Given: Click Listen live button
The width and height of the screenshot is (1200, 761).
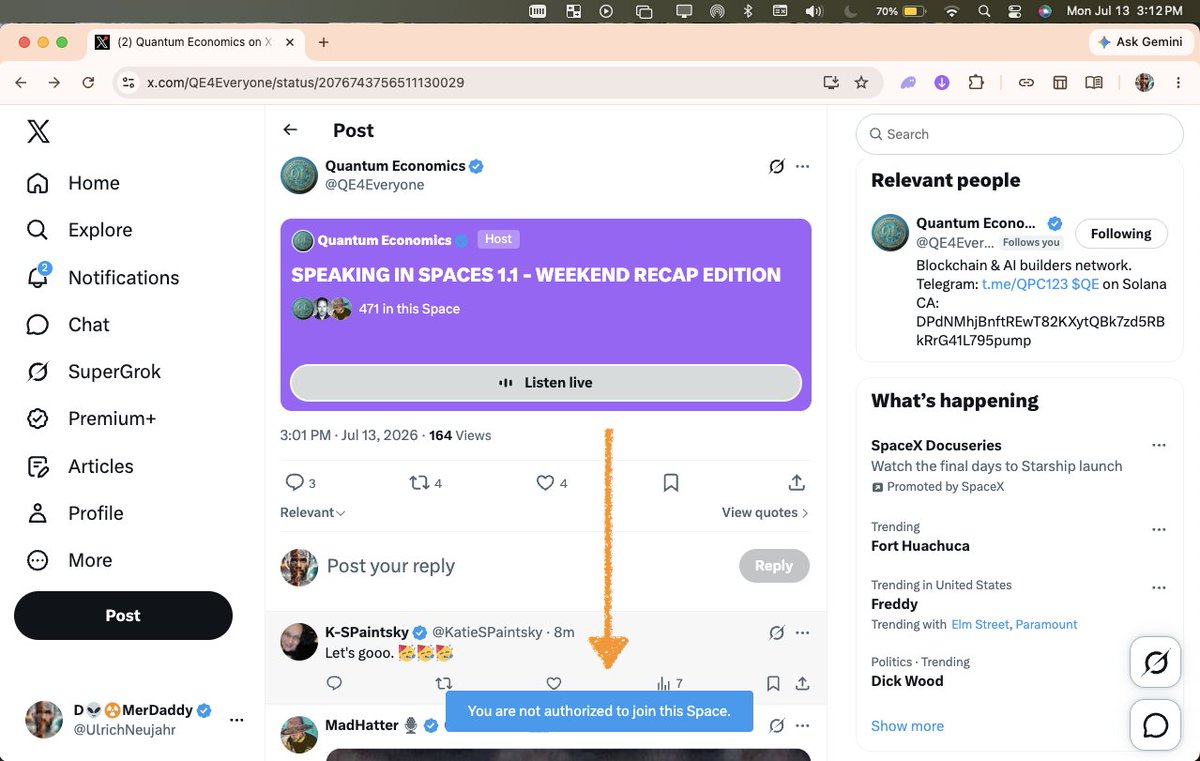Looking at the screenshot, I should pos(546,383).
